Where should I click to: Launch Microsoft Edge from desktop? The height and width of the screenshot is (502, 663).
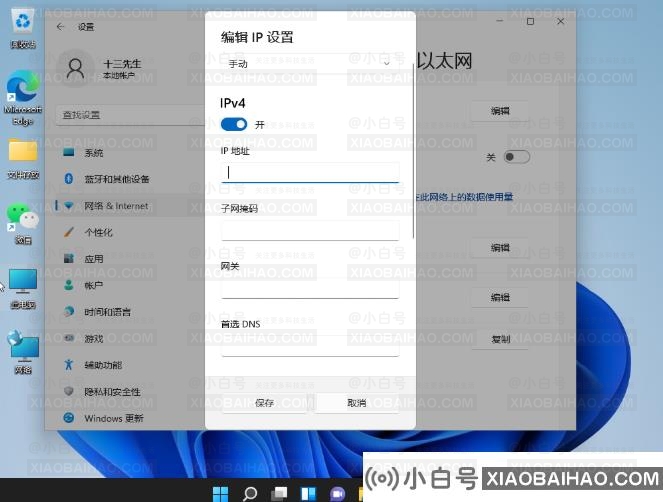point(22,98)
